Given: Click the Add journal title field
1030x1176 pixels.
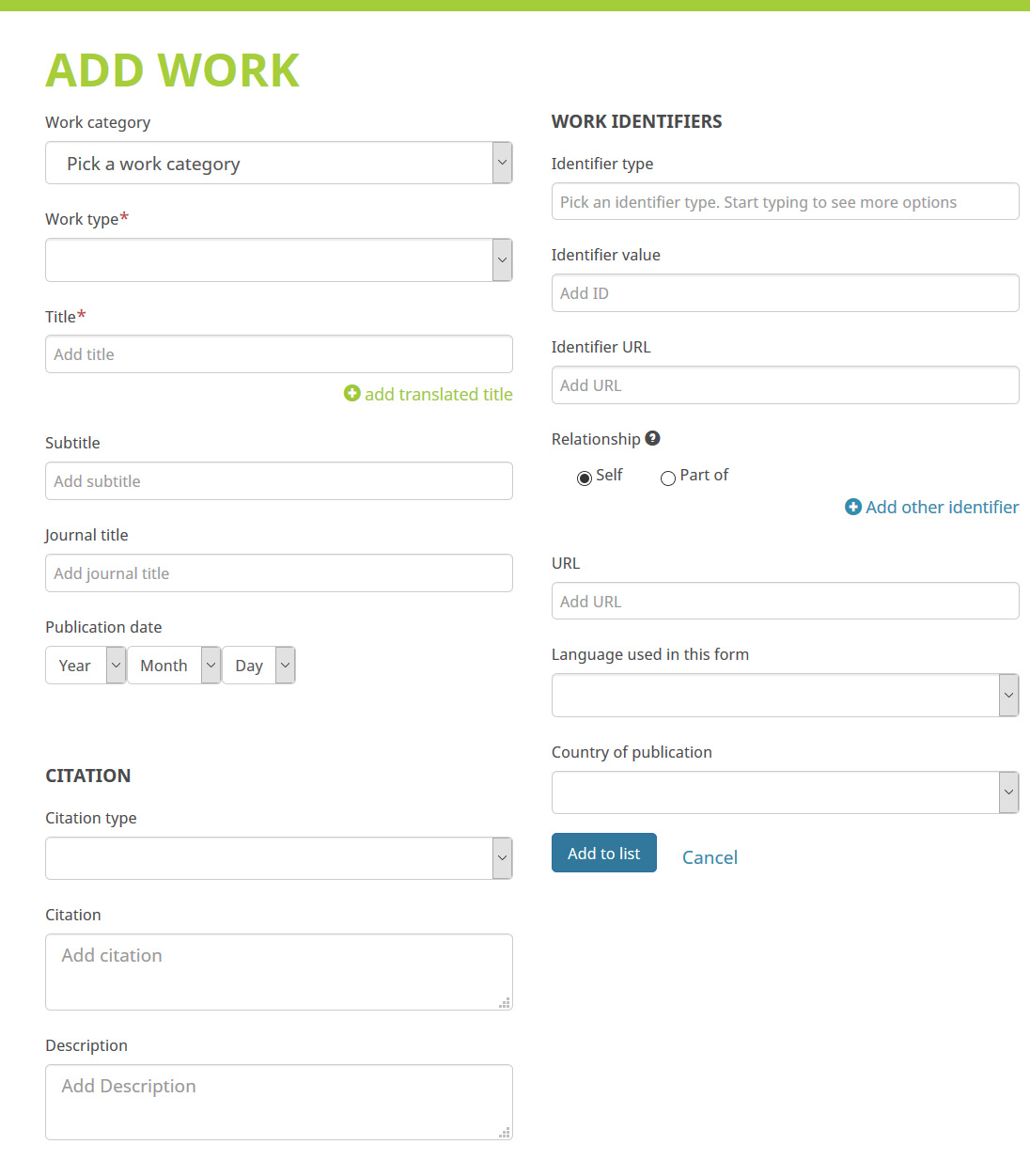Looking at the screenshot, I should click(x=279, y=573).
